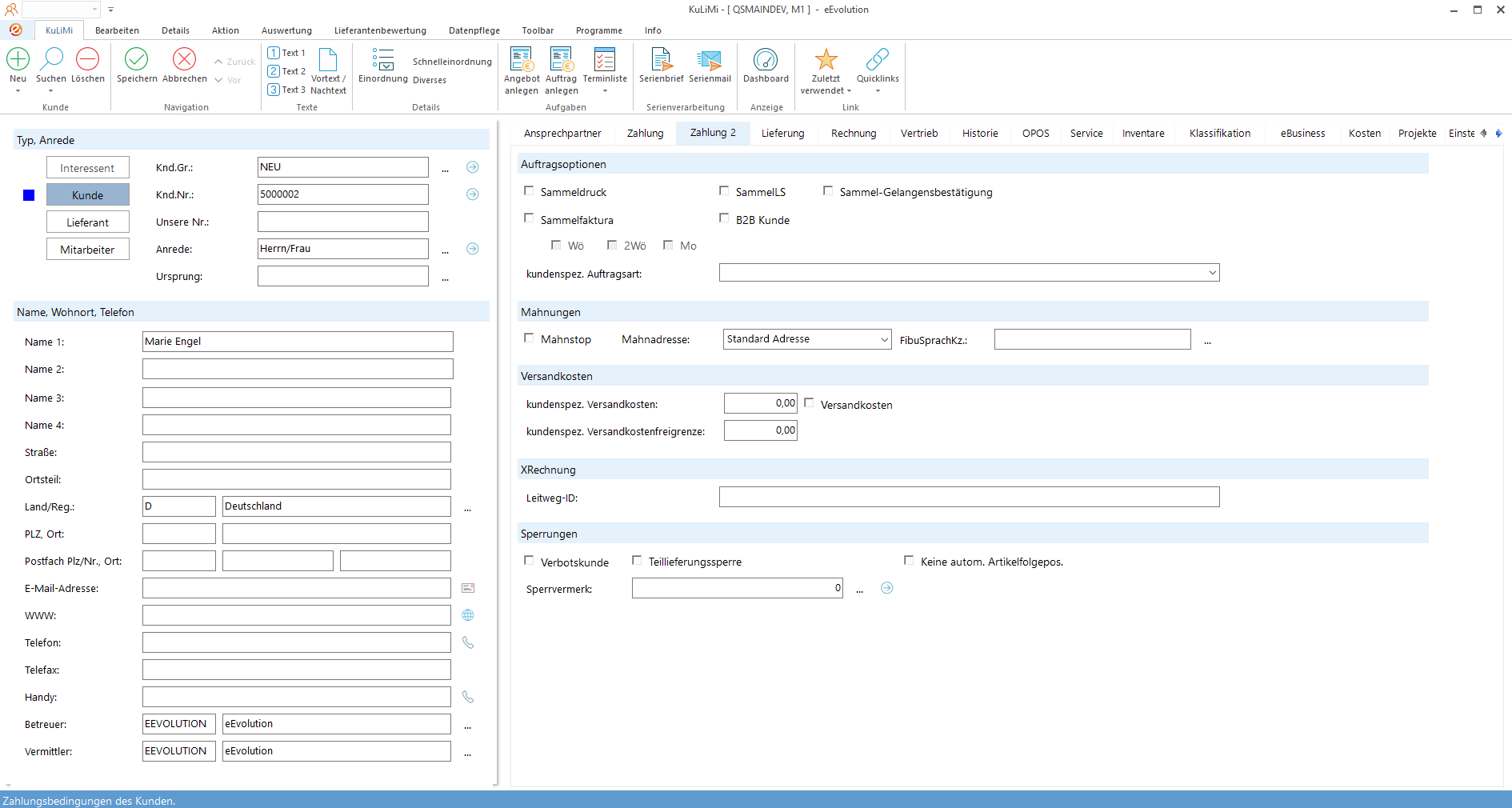1512x808 pixels.
Task: Click into the Leitweg-ID field
Action: click(969, 497)
